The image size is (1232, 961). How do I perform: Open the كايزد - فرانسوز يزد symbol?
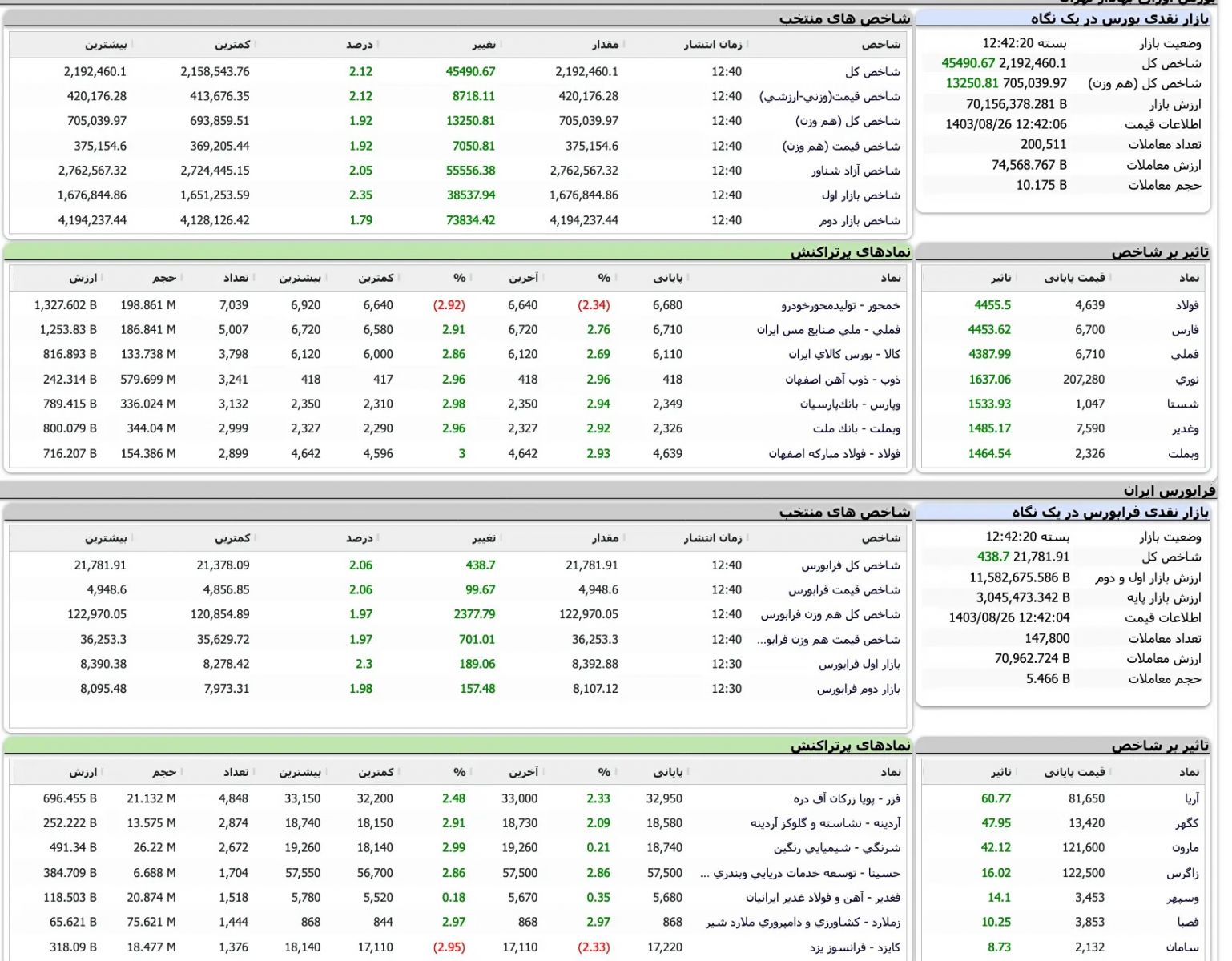coord(855,947)
